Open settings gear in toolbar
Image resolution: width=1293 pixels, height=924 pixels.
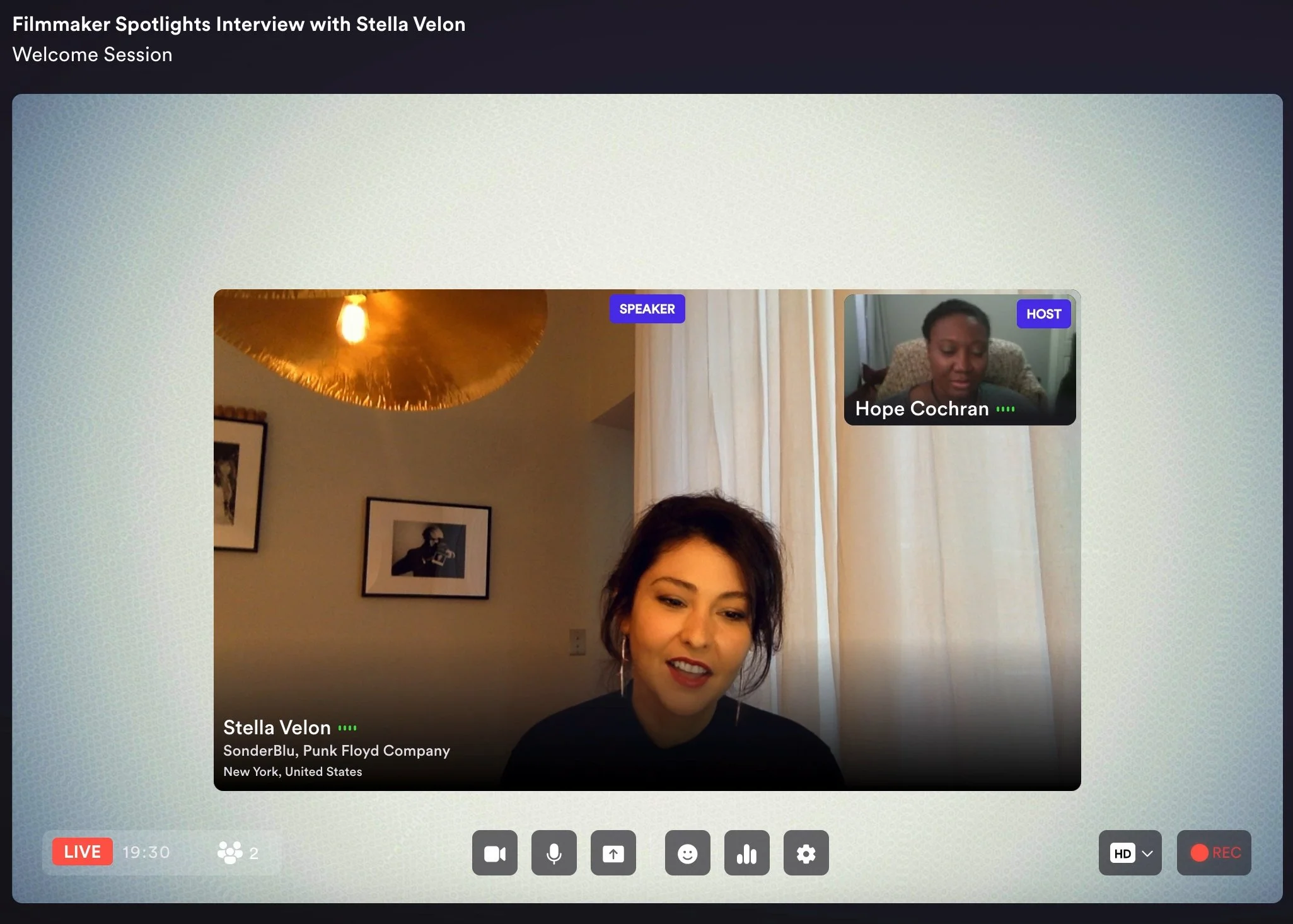806,853
